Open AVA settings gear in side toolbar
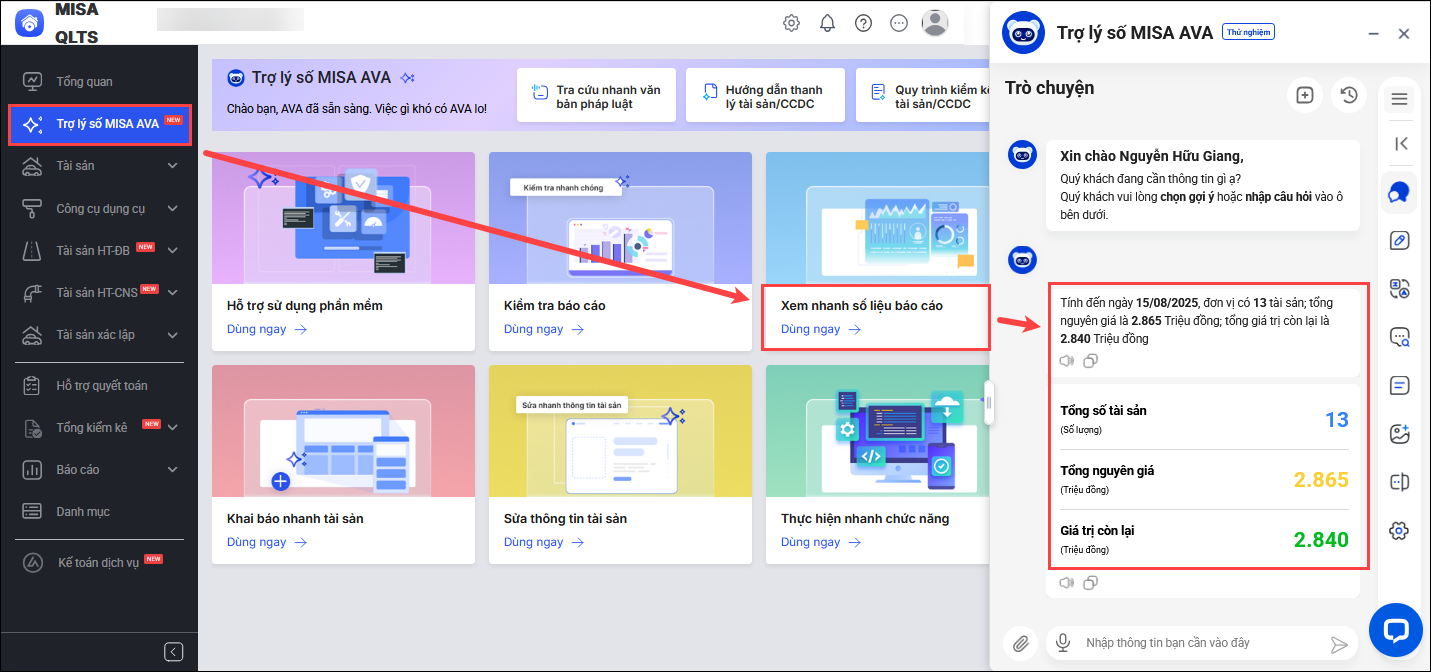 1400,531
